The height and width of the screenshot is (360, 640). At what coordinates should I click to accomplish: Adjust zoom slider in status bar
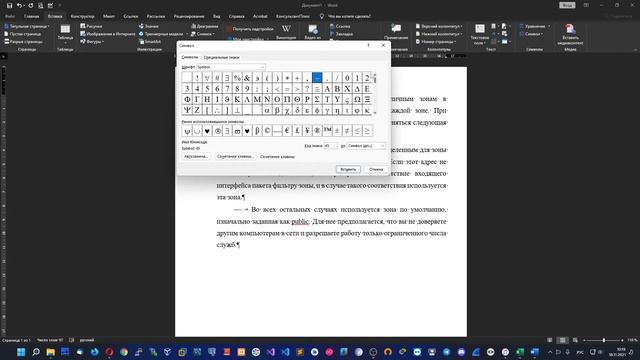pyautogui.click(x=604, y=340)
